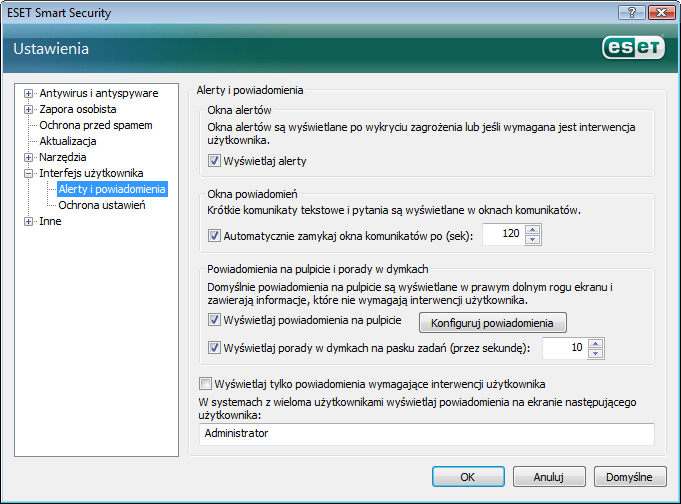
Task: Decrease message window close time spinner
Action: pyautogui.click(x=532, y=240)
